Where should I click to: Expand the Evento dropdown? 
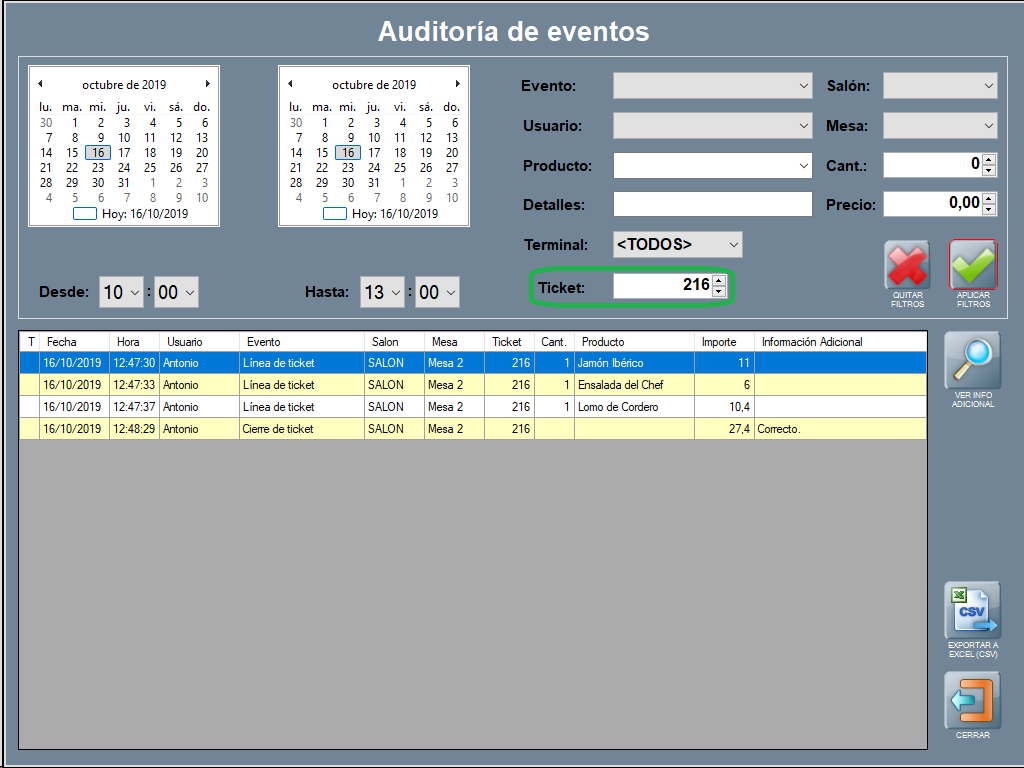pyautogui.click(x=804, y=86)
